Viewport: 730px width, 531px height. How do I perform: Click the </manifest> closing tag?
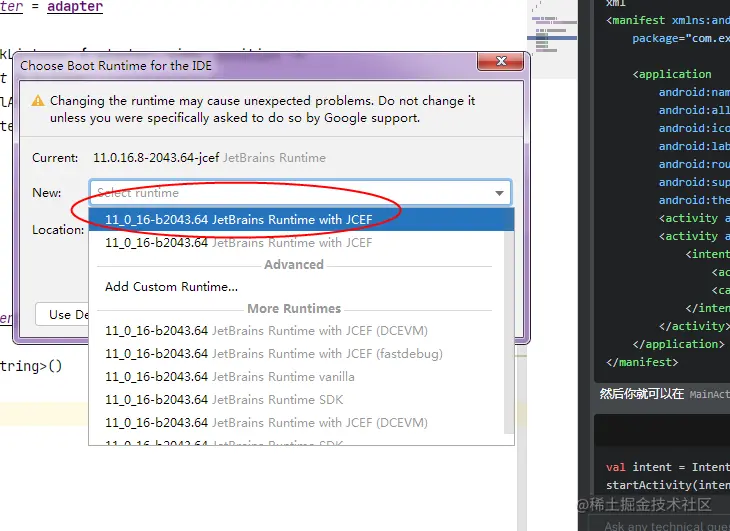pyautogui.click(x=642, y=362)
